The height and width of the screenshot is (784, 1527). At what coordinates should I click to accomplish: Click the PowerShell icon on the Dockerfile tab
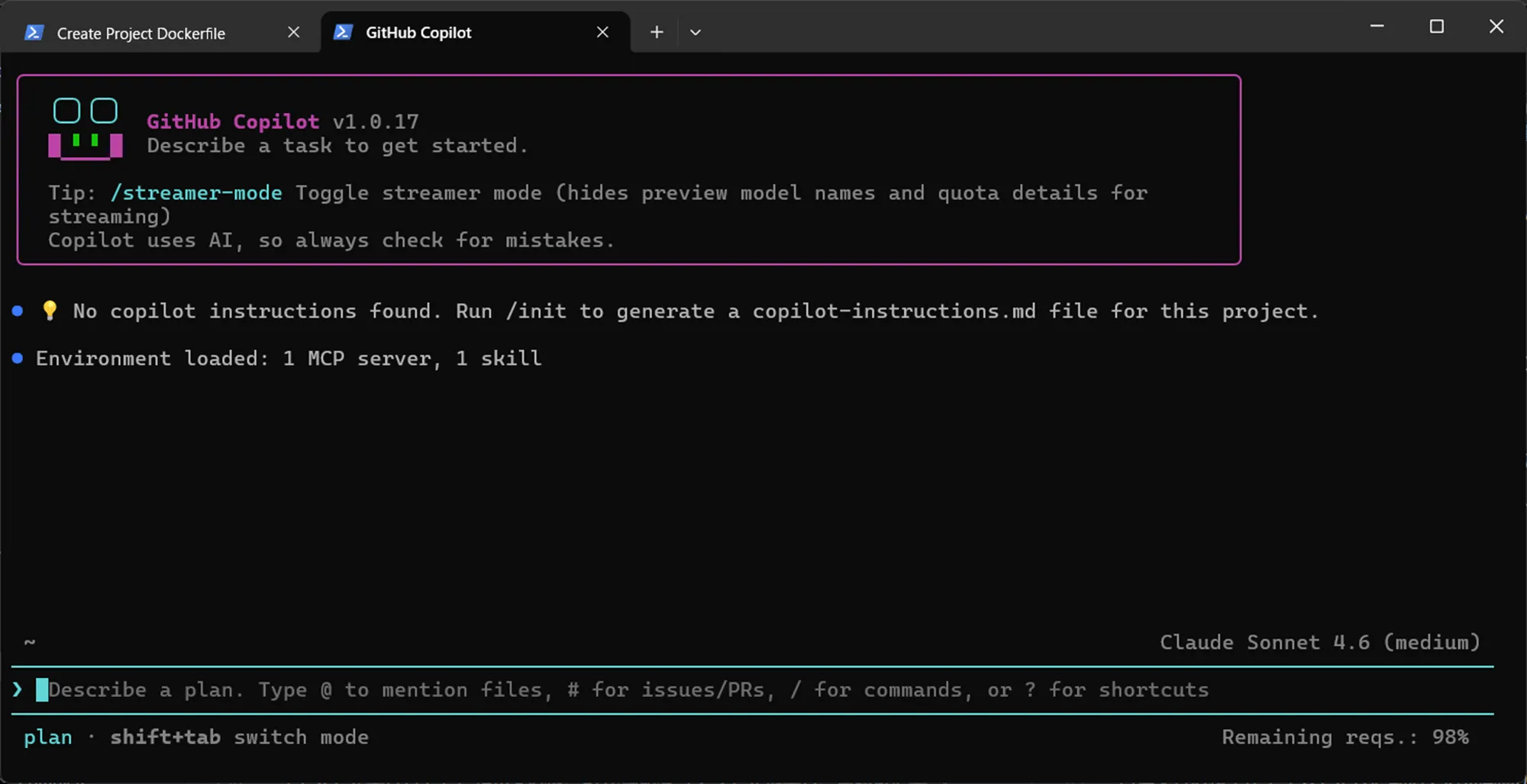click(x=34, y=32)
